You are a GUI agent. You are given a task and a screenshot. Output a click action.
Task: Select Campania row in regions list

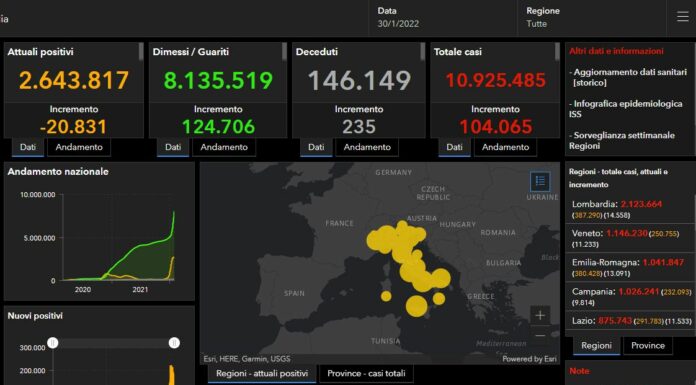pyautogui.click(x=630, y=297)
